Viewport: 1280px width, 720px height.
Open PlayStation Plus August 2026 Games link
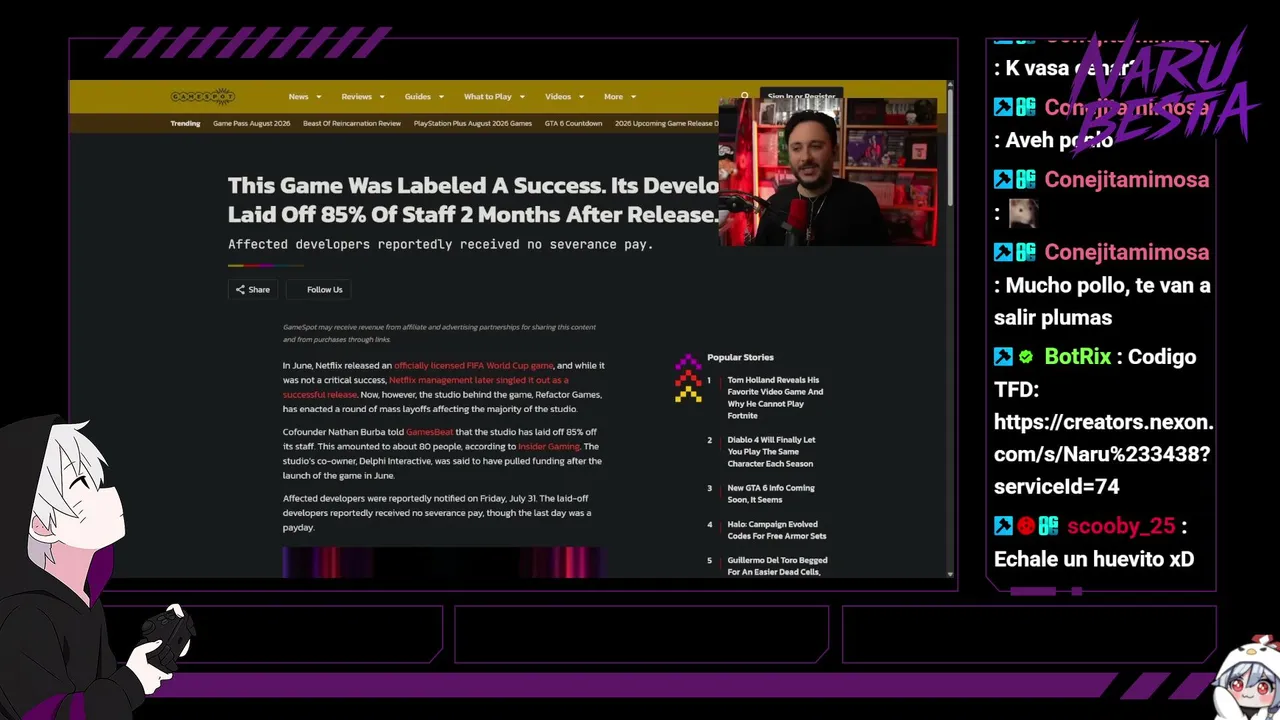pos(473,124)
